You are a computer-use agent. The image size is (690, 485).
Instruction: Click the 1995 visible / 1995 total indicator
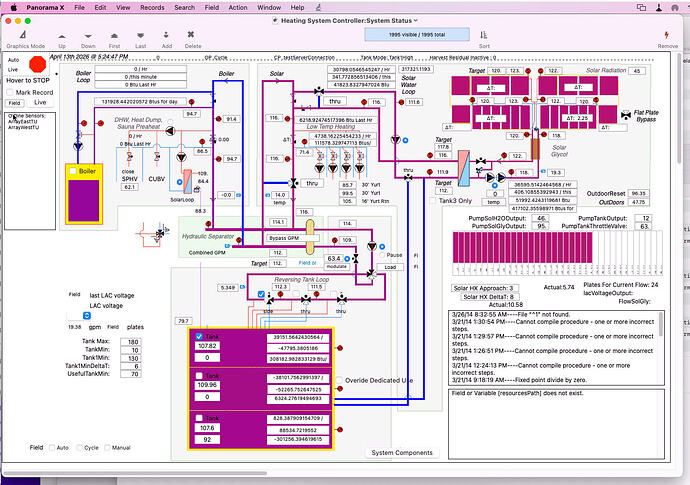tap(417, 34)
